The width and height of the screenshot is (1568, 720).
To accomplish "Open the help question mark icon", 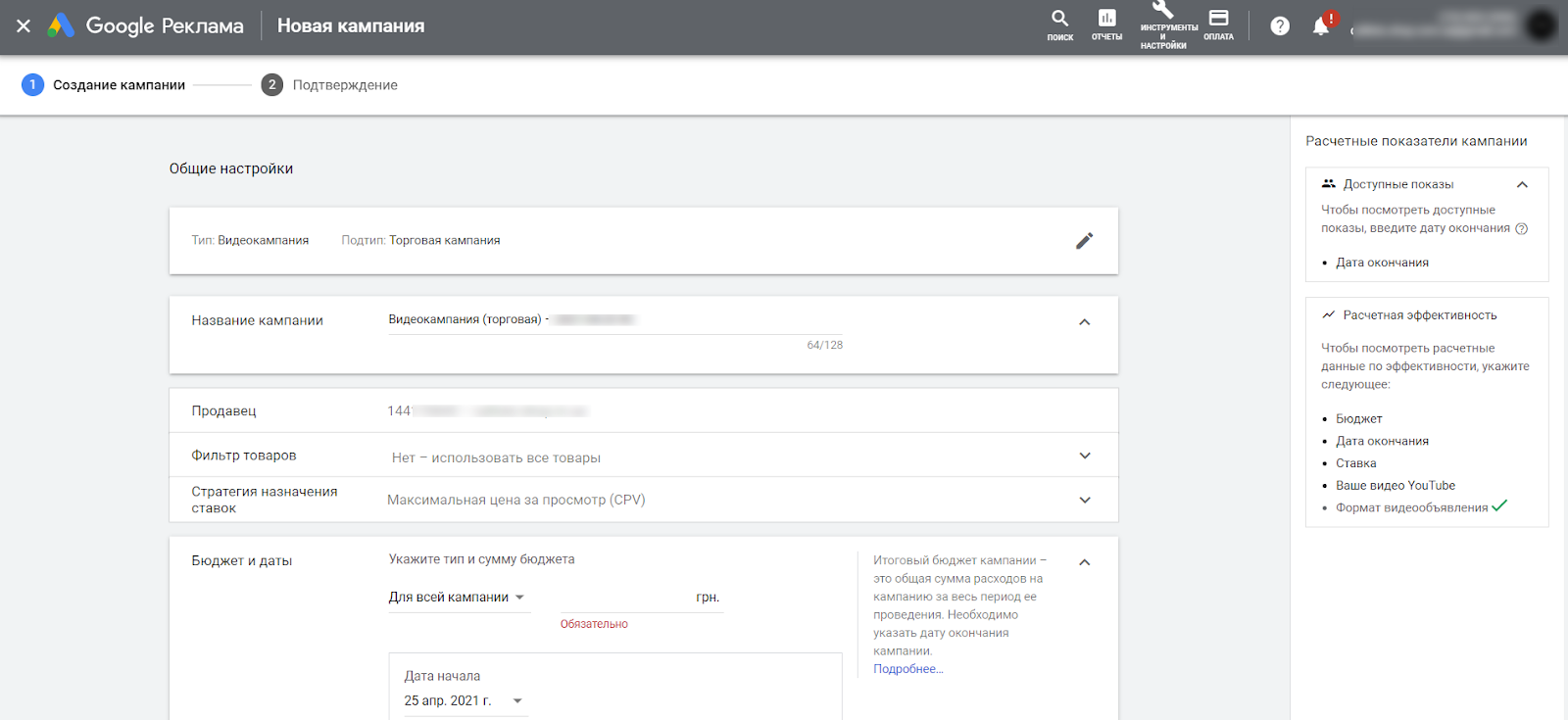I will coord(1280,26).
